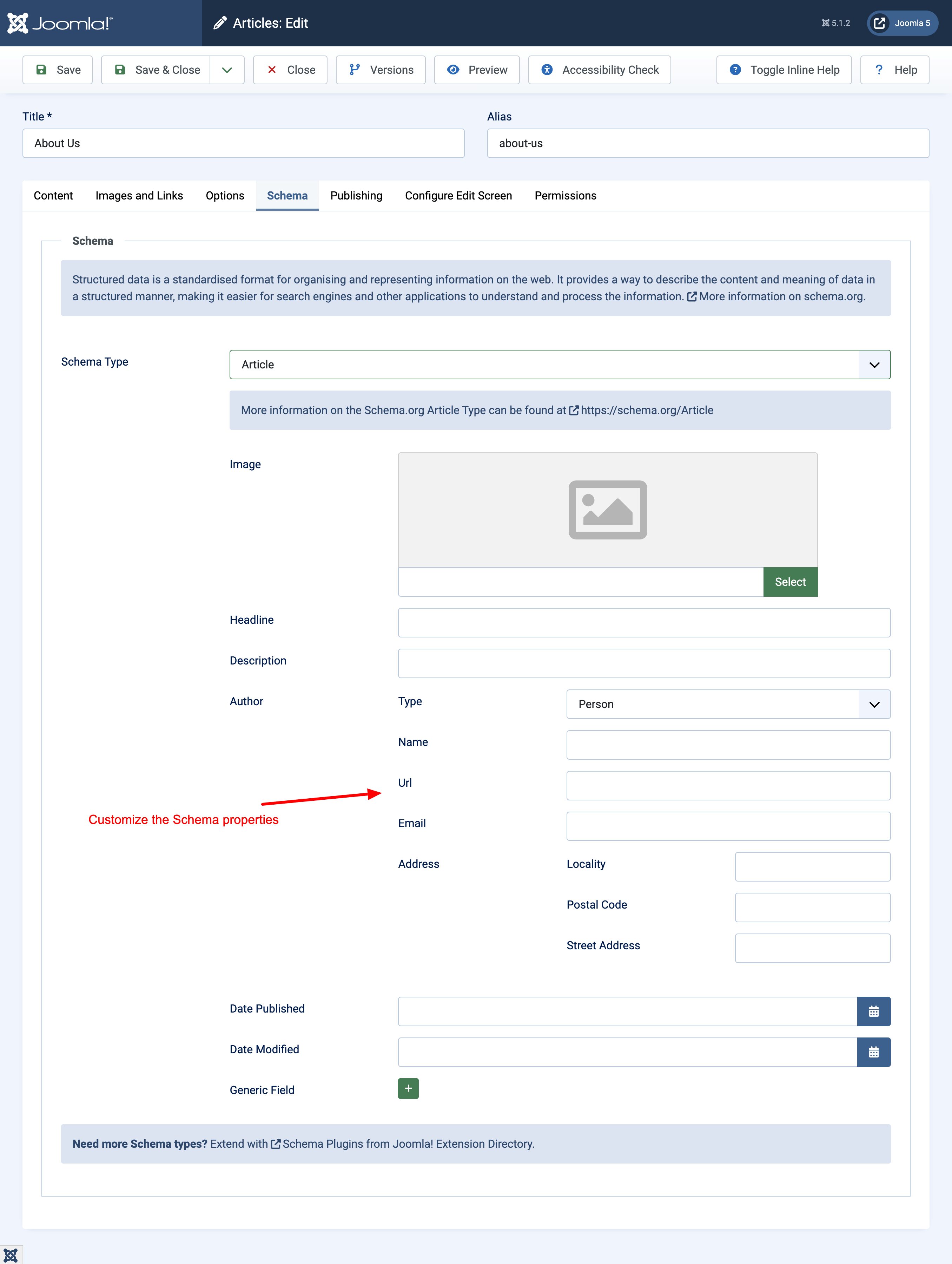Open the schema.org Article documentation link
Viewport: 952px width, 1264px height.
(647, 410)
